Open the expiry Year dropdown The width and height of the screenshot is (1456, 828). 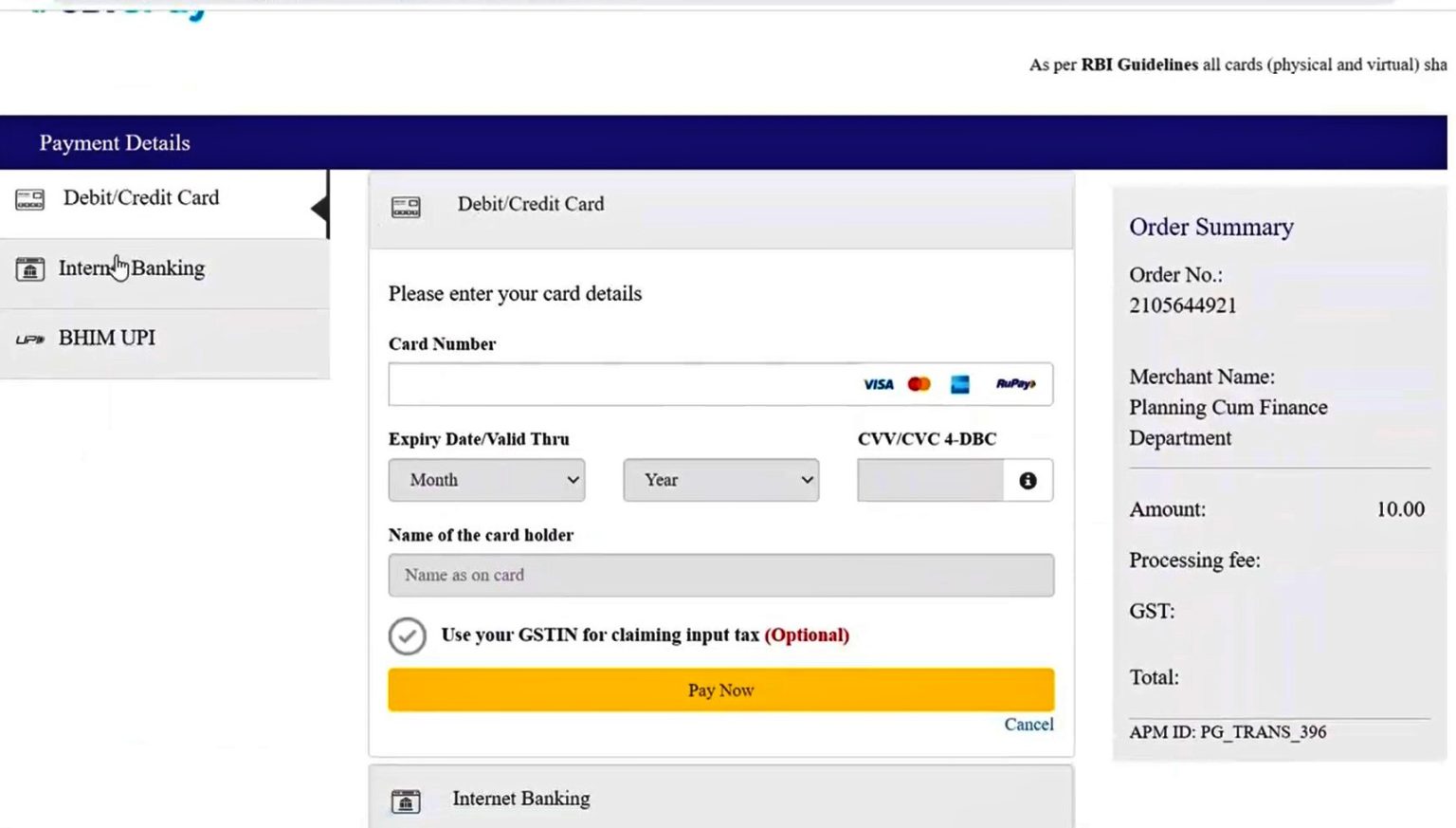point(720,481)
